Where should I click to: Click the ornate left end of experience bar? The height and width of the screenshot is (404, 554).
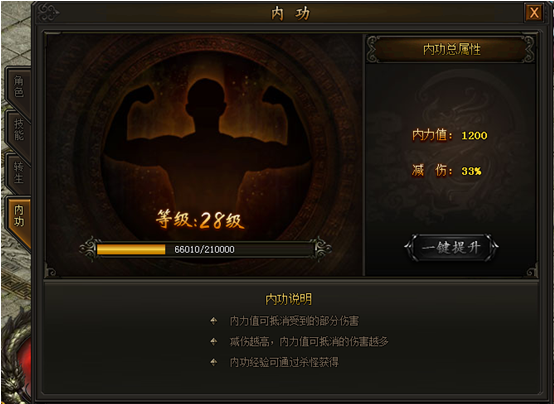(88, 249)
